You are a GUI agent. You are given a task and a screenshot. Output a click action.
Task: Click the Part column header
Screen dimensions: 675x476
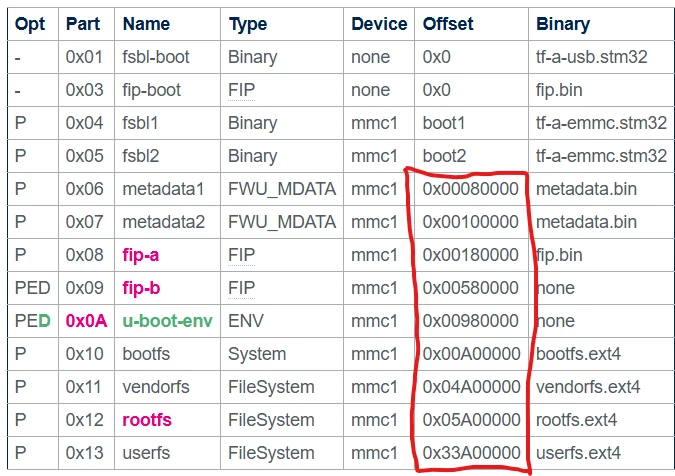[x=83, y=24]
